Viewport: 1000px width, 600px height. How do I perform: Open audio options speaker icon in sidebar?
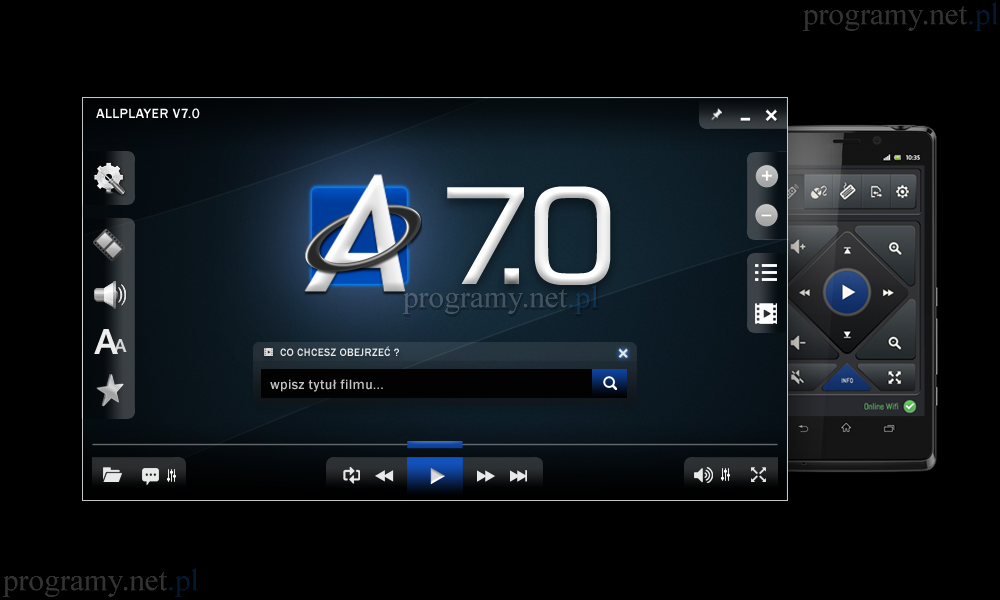pyautogui.click(x=109, y=294)
